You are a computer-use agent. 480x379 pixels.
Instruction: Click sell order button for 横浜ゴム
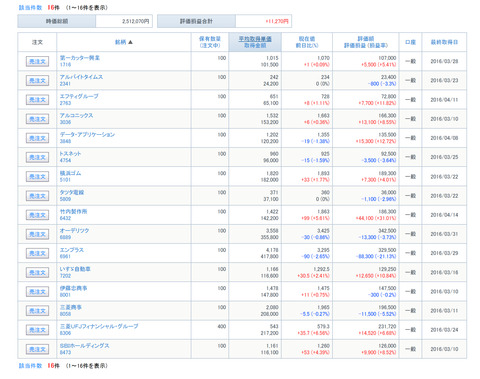coord(37,177)
